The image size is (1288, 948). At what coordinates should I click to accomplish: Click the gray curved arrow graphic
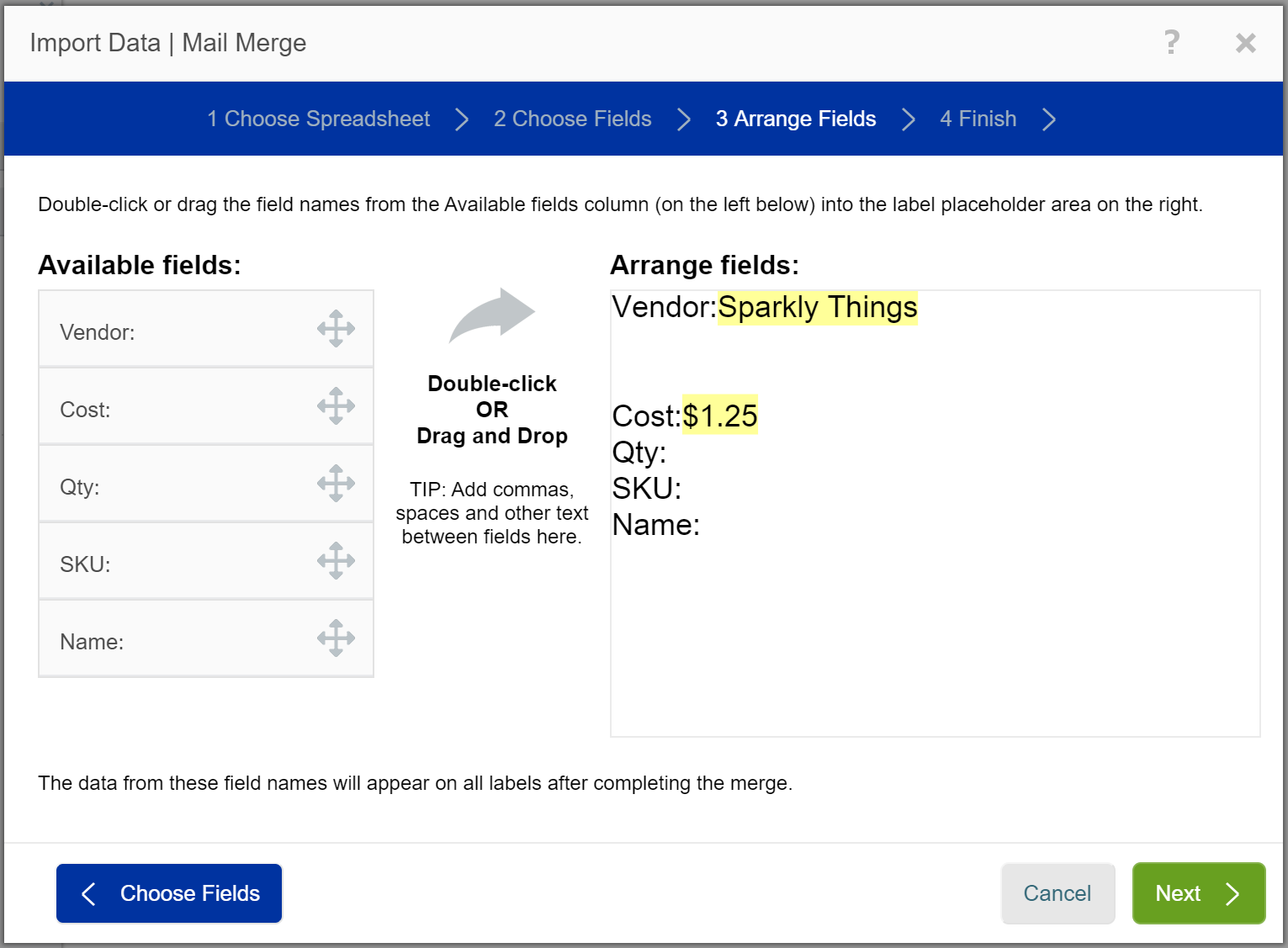point(492,315)
